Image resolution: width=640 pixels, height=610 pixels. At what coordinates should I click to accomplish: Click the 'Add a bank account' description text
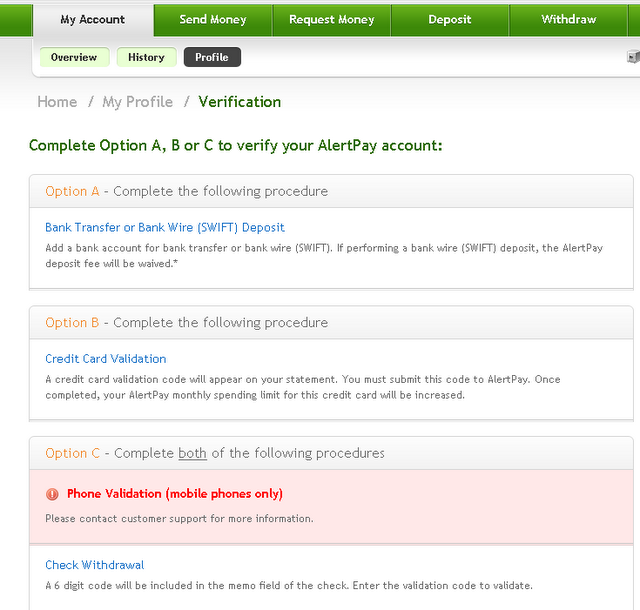(324, 256)
